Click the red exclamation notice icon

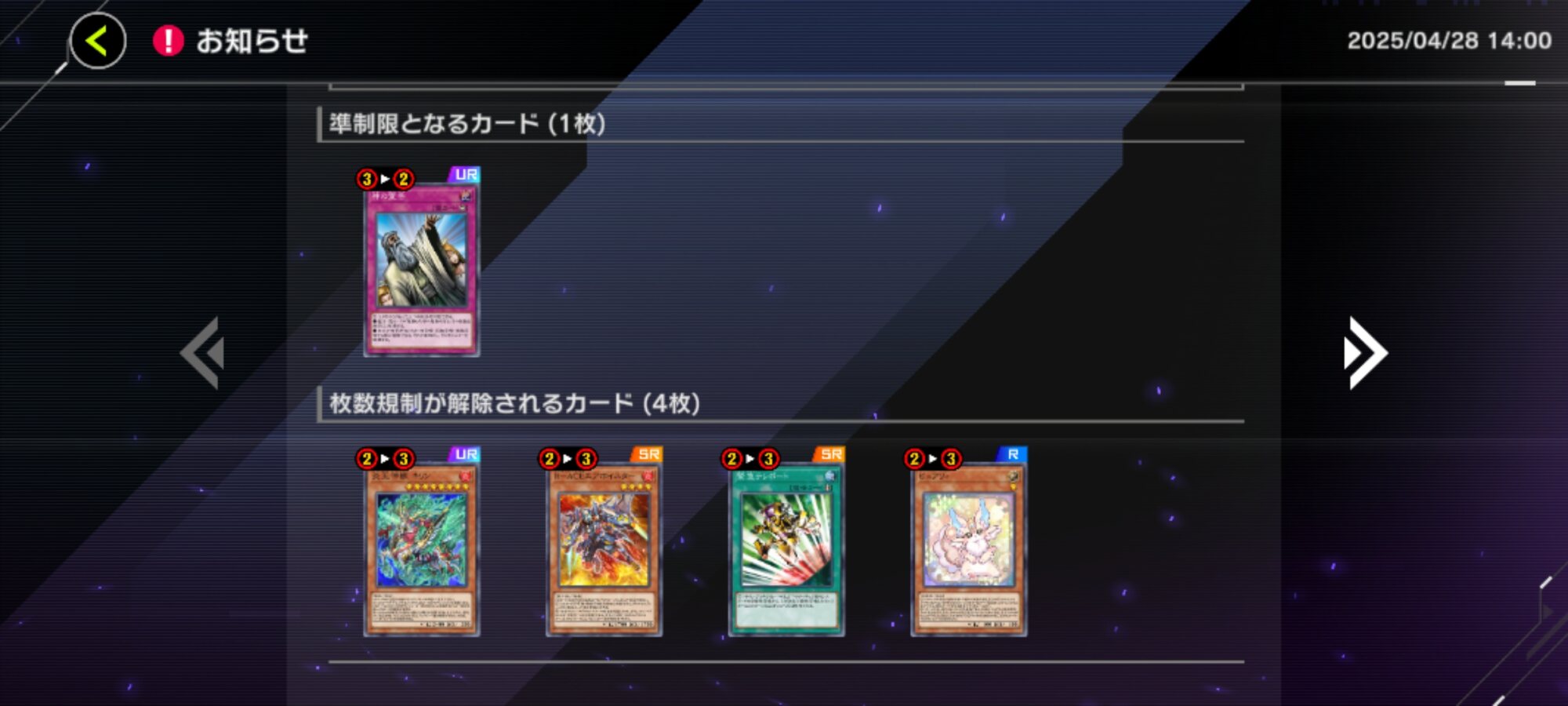168,41
